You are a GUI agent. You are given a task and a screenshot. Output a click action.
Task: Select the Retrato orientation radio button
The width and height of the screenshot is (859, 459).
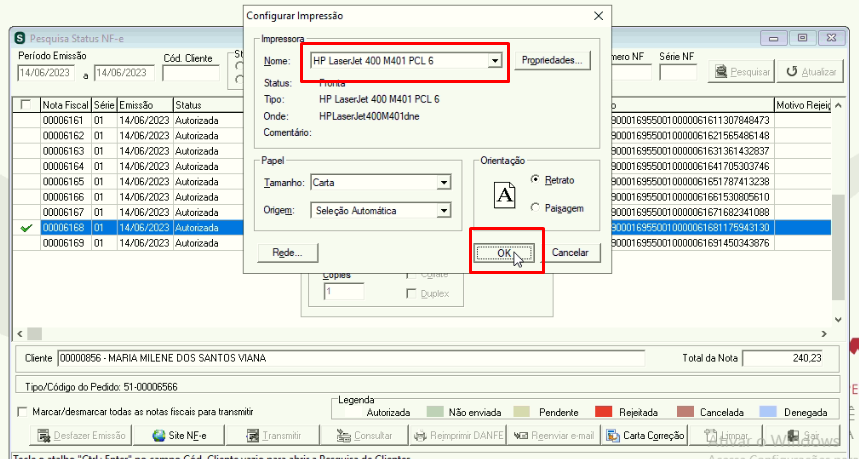pyautogui.click(x=535, y=180)
